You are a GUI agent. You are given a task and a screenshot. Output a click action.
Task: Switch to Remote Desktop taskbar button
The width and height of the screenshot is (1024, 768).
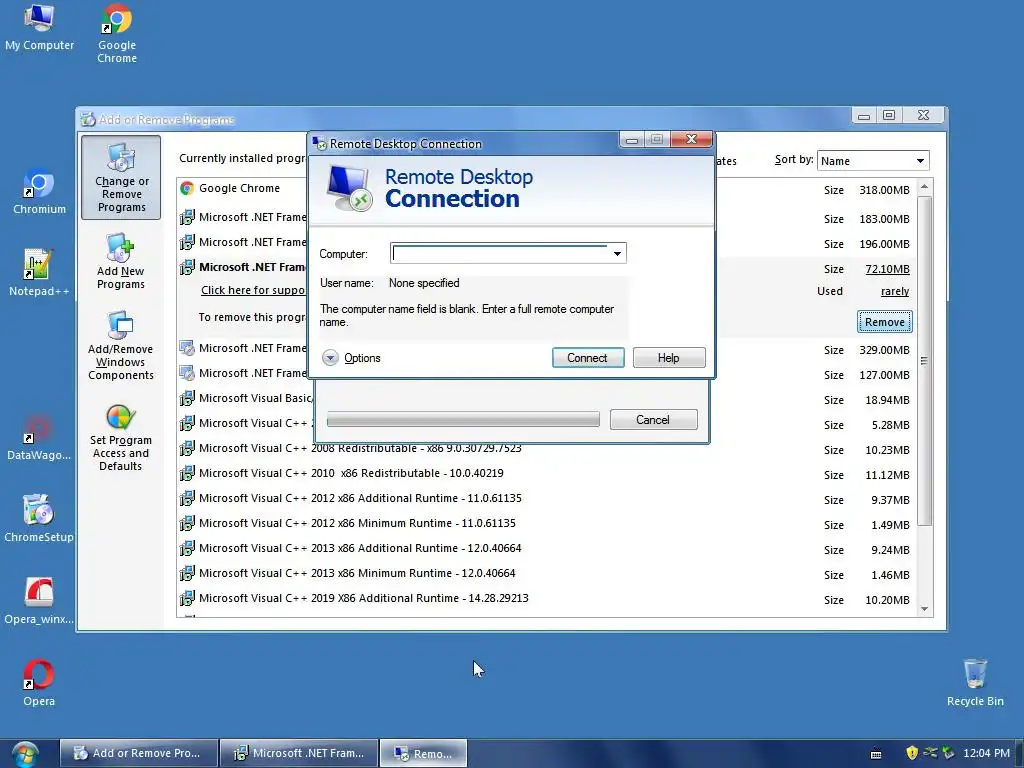coord(423,753)
